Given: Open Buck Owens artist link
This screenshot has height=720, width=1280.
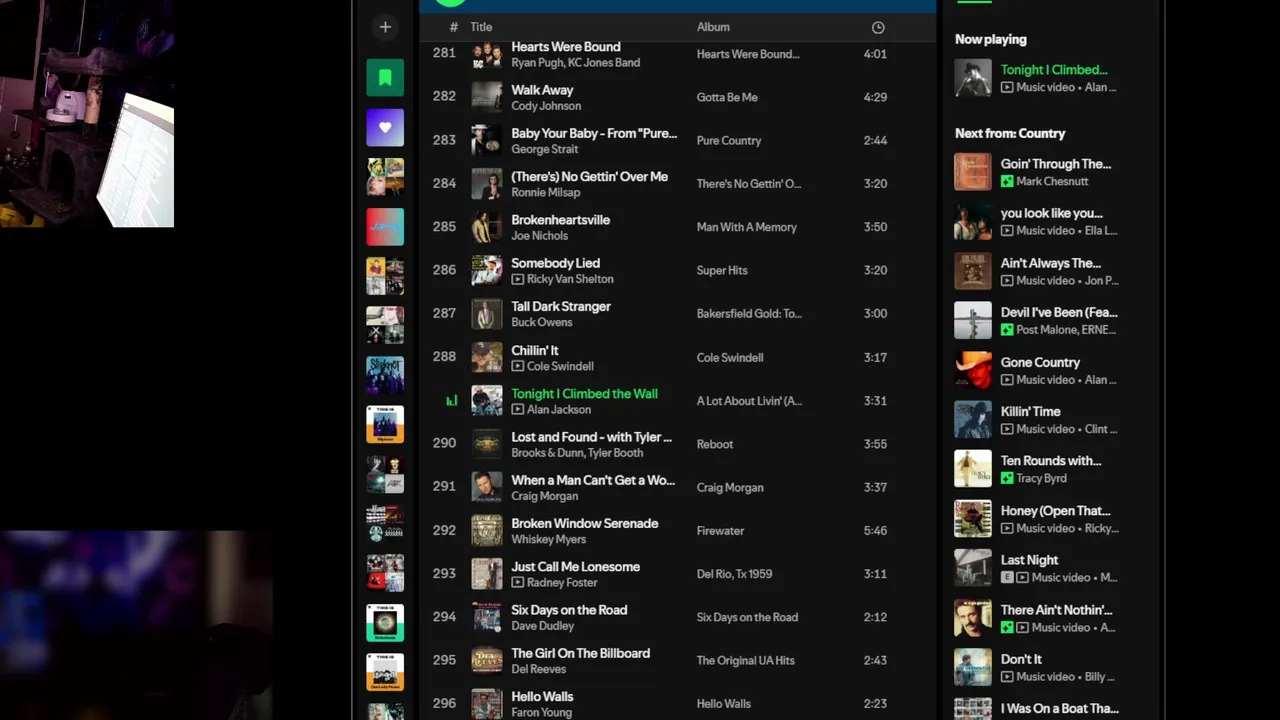Looking at the screenshot, I should click(x=542, y=322).
